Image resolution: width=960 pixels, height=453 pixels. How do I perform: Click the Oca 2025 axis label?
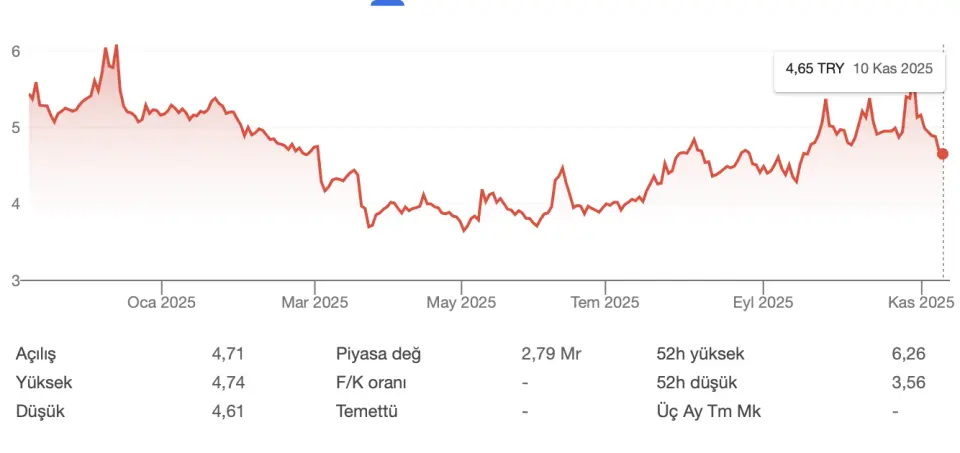tap(161, 302)
